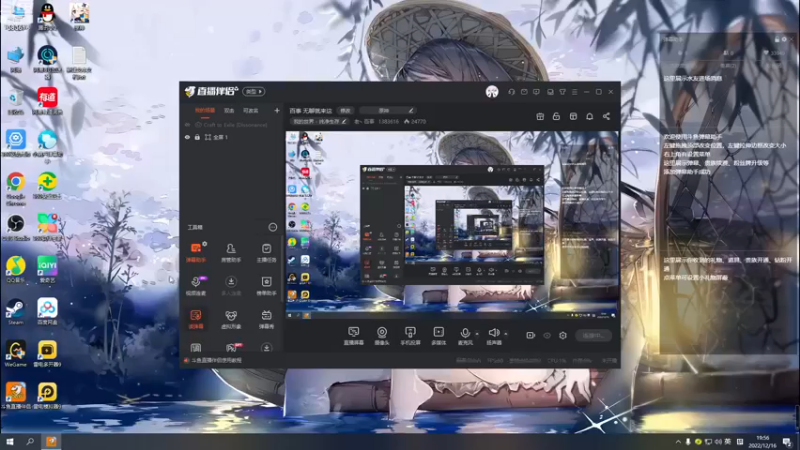This screenshot has height=450, width=800.
Task: Open taskbar search magnifier
Action: (30, 442)
